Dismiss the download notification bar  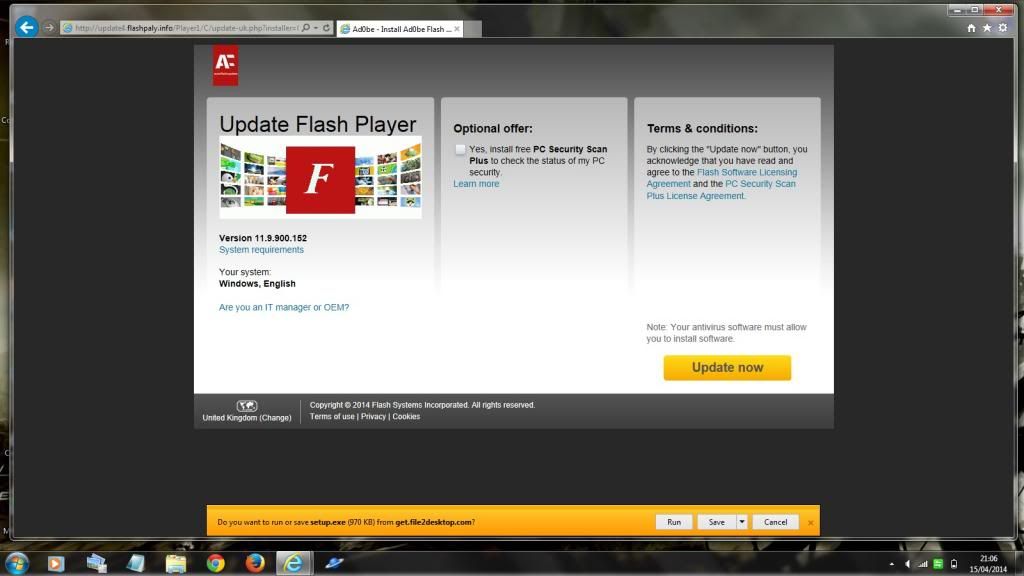810,523
